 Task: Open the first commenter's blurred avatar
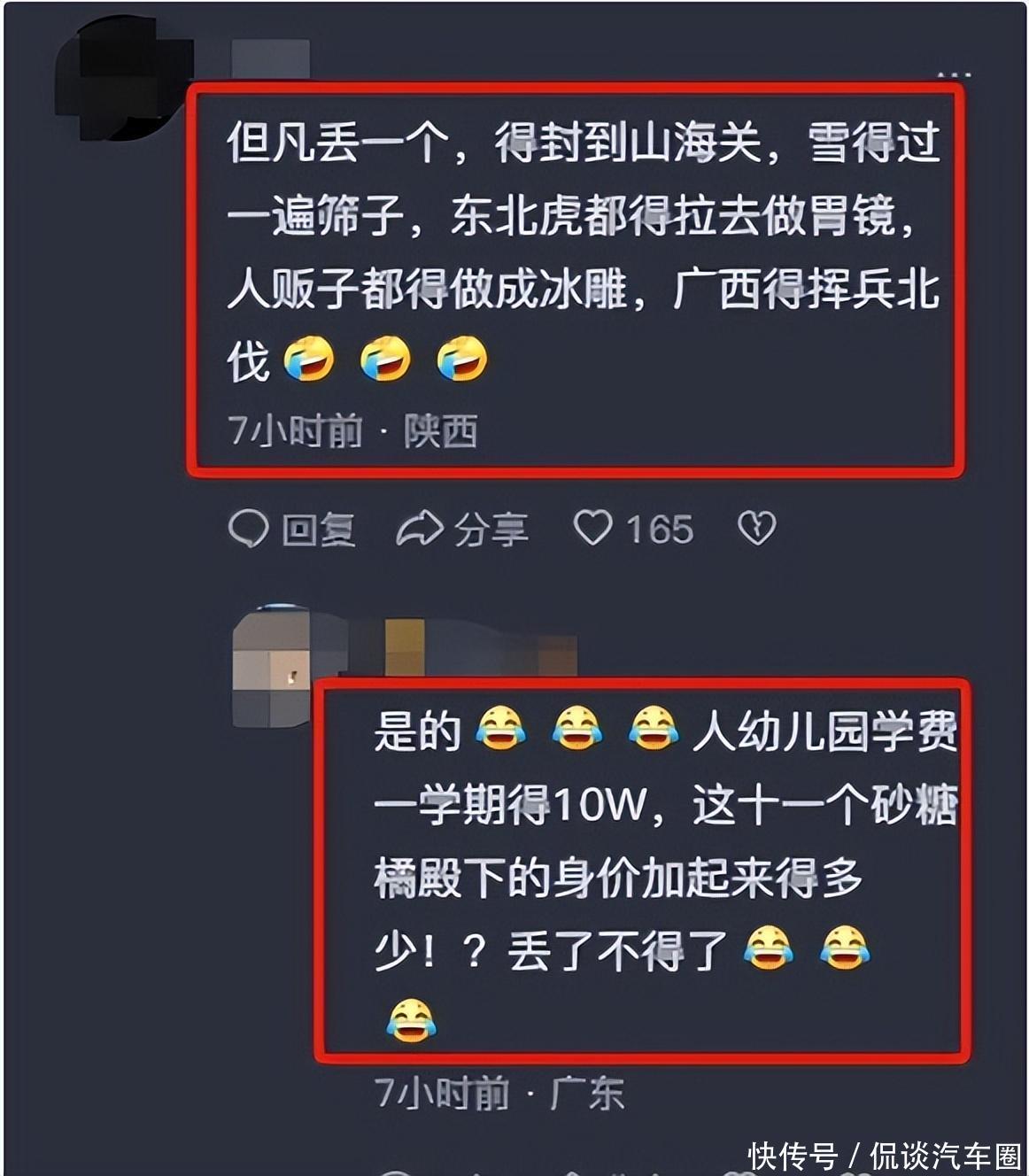coord(124,78)
